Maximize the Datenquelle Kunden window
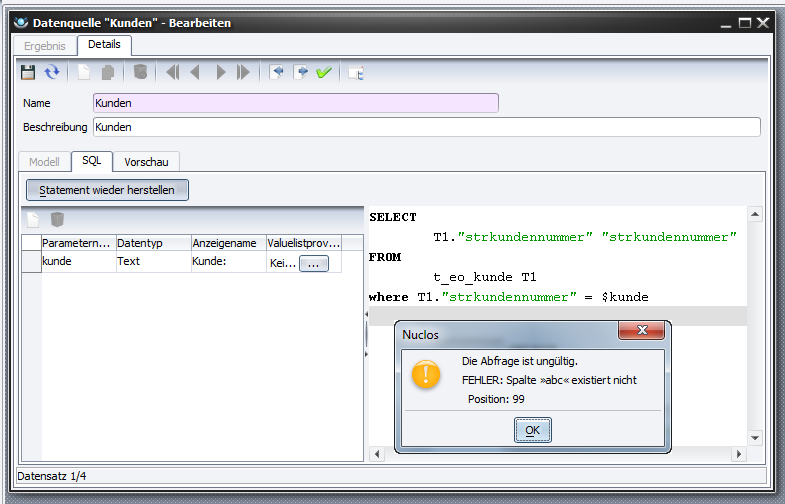This screenshot has width=785, height=504. click(x=744, y=23)
